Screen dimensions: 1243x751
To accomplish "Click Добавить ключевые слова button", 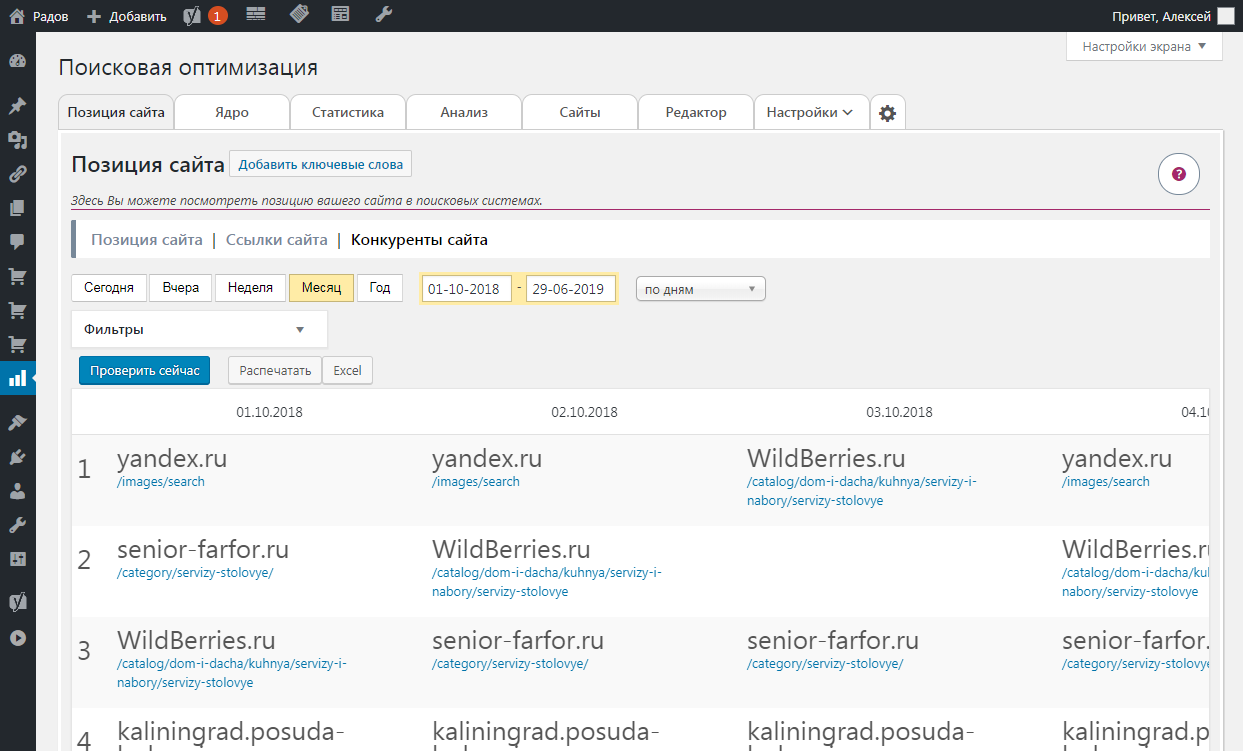I will [x=321, y=164].
